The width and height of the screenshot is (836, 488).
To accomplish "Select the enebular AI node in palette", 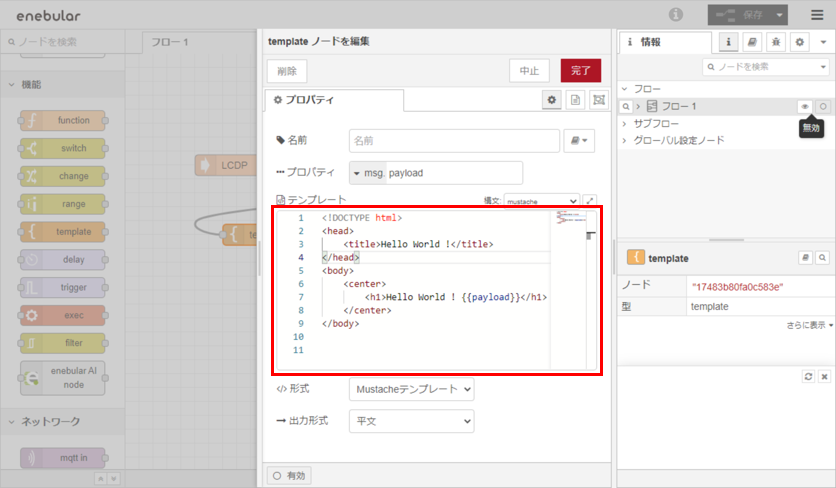I will tap(63, 378).
